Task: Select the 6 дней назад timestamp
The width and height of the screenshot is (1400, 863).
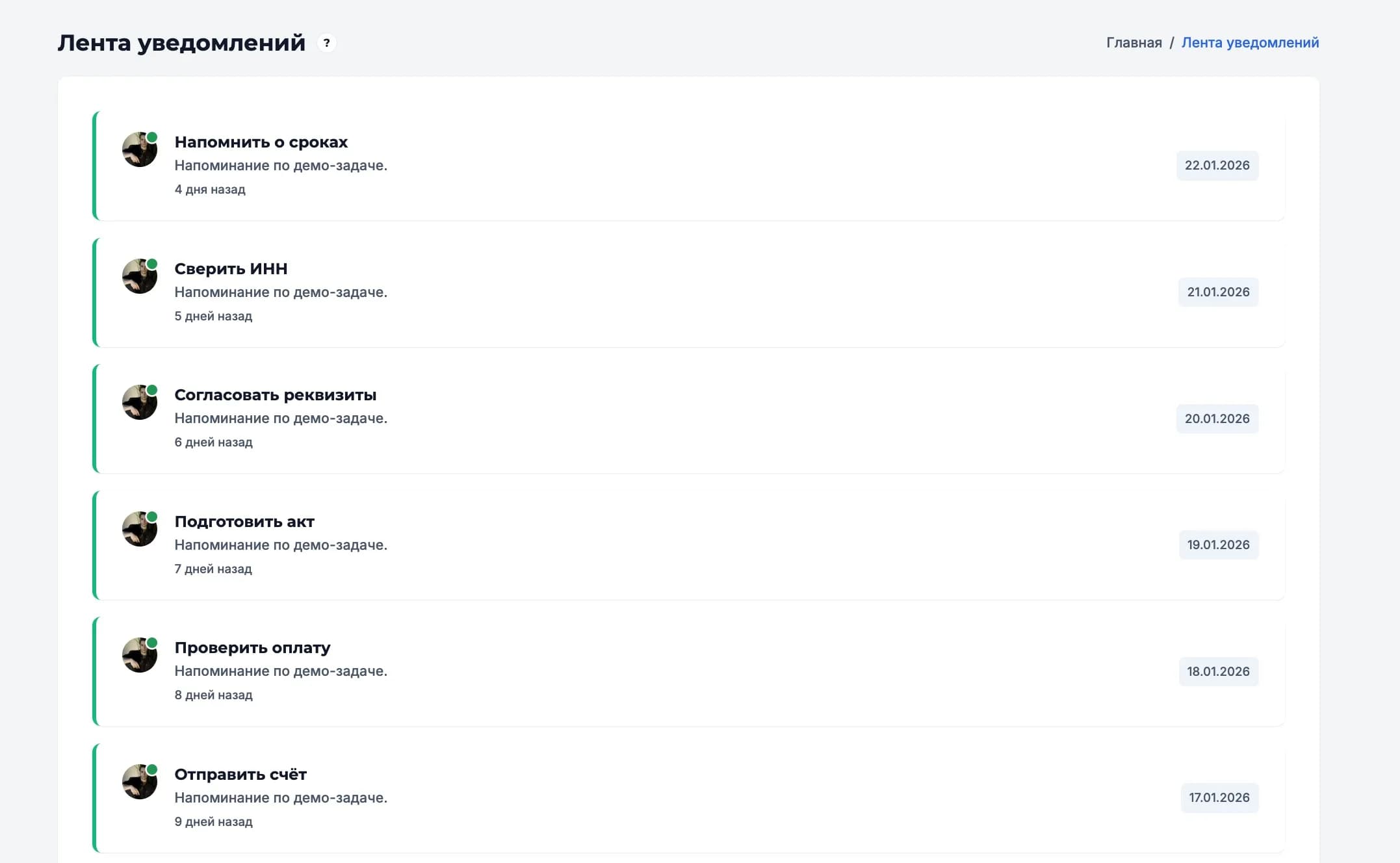Action: pos(213,443)
